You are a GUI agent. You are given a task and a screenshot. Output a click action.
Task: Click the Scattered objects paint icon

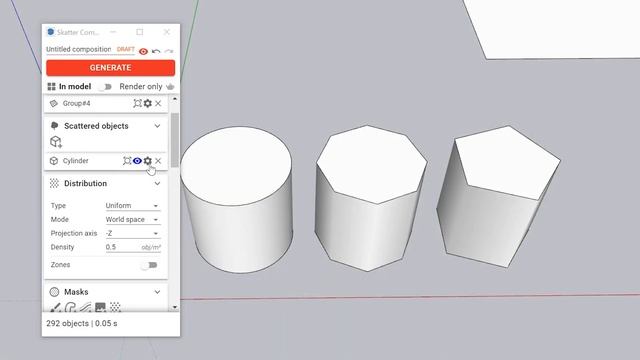pos(54,126)
